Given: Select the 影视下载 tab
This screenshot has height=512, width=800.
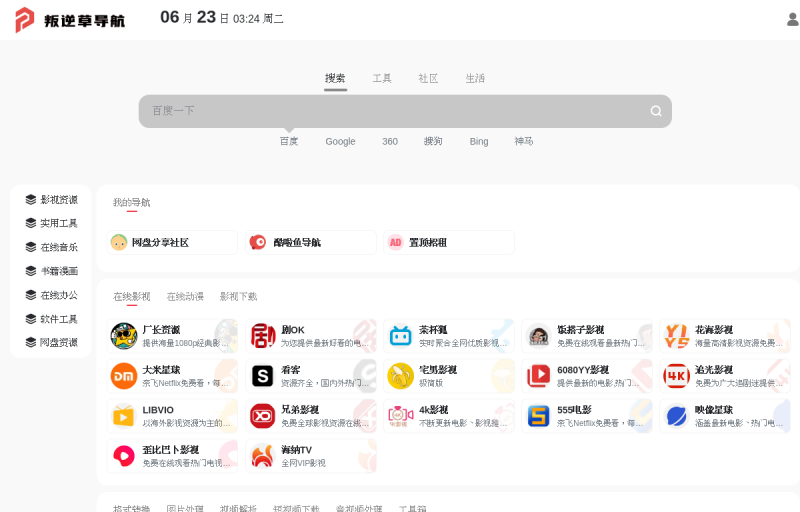Looking at the screenshot, I should click(x=238, y=296).
